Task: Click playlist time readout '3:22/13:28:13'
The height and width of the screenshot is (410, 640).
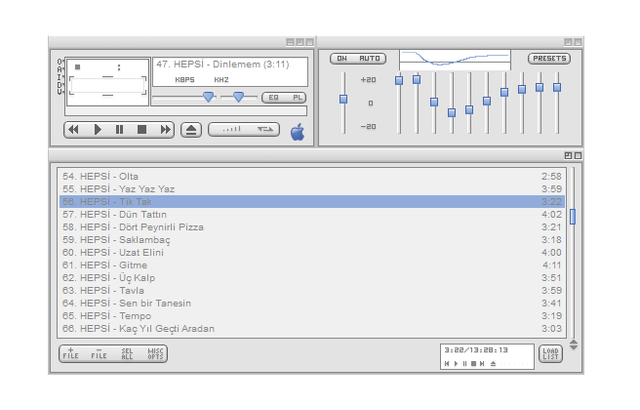Action: [x=476, y=350]
